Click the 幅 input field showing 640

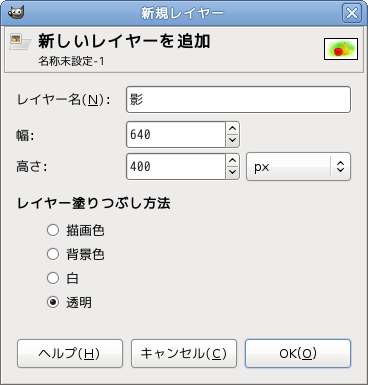coord(176,135)
